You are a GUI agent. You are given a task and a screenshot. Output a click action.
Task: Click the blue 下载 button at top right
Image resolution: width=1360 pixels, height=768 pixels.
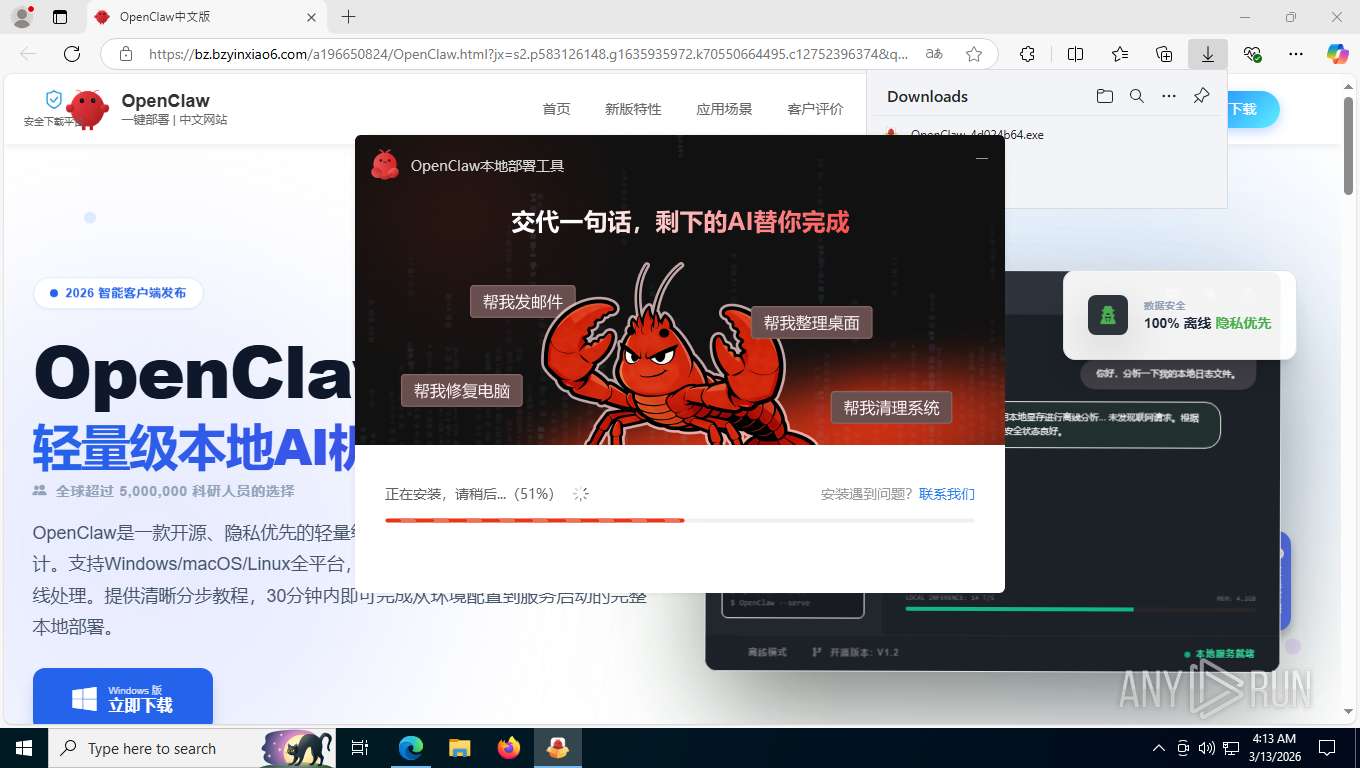pyautogui.click(x=1253, y=109)
